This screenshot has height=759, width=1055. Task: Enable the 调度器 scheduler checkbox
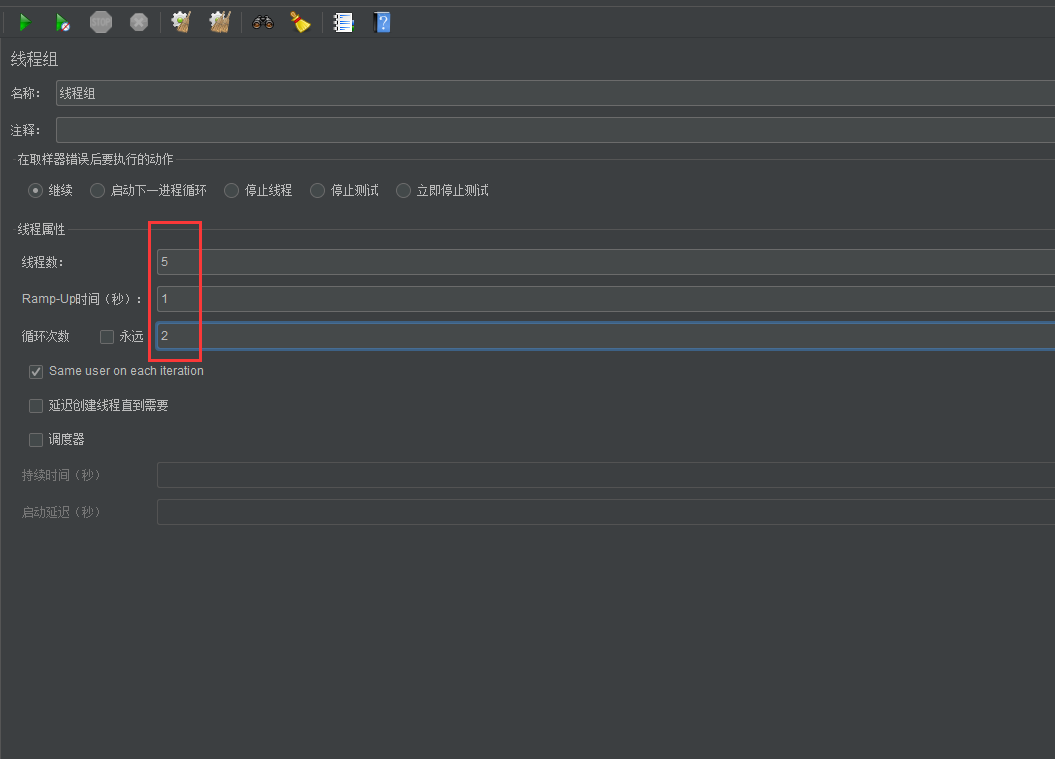tap(36, 440)
